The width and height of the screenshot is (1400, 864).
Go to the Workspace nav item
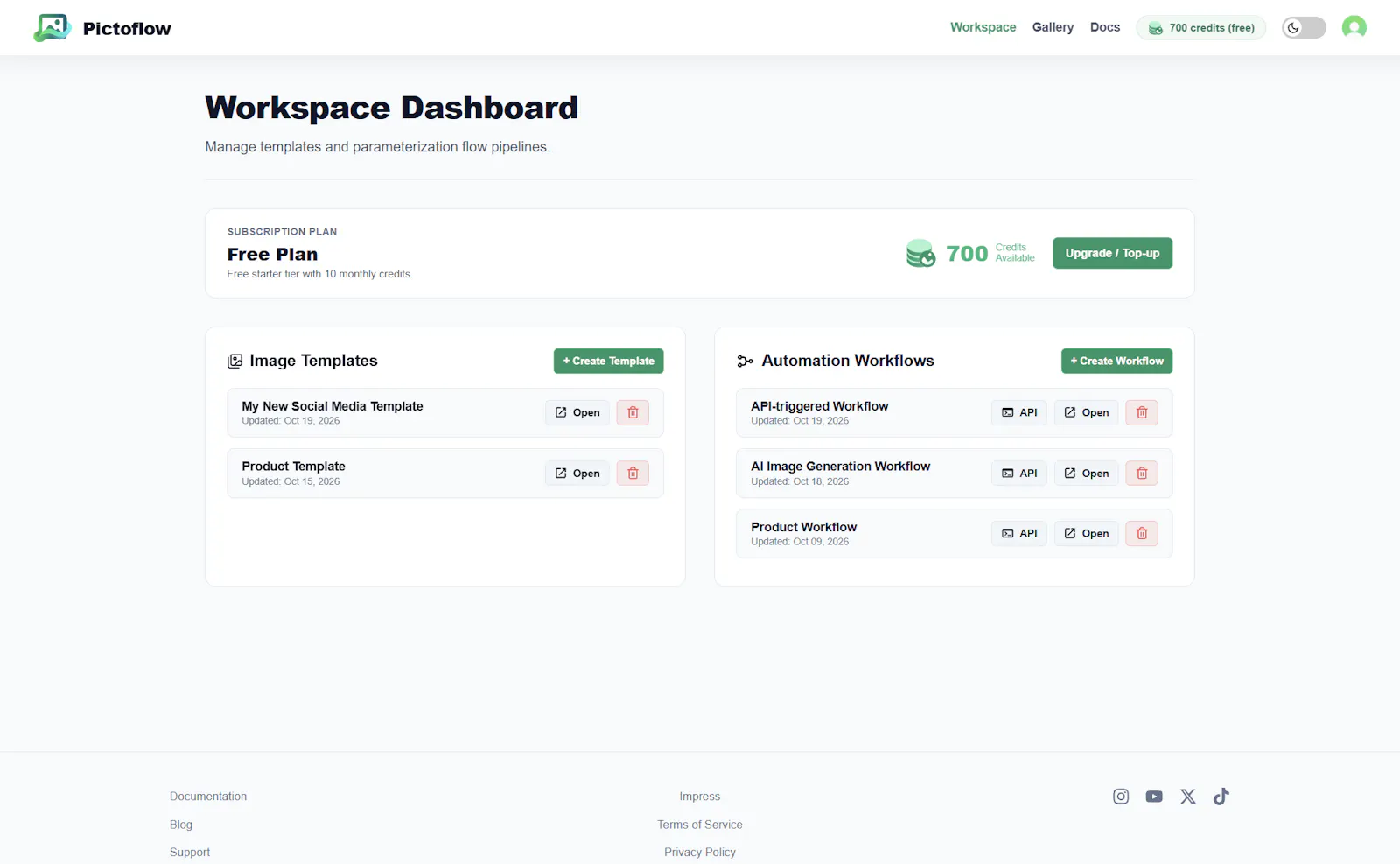point(983,27)
